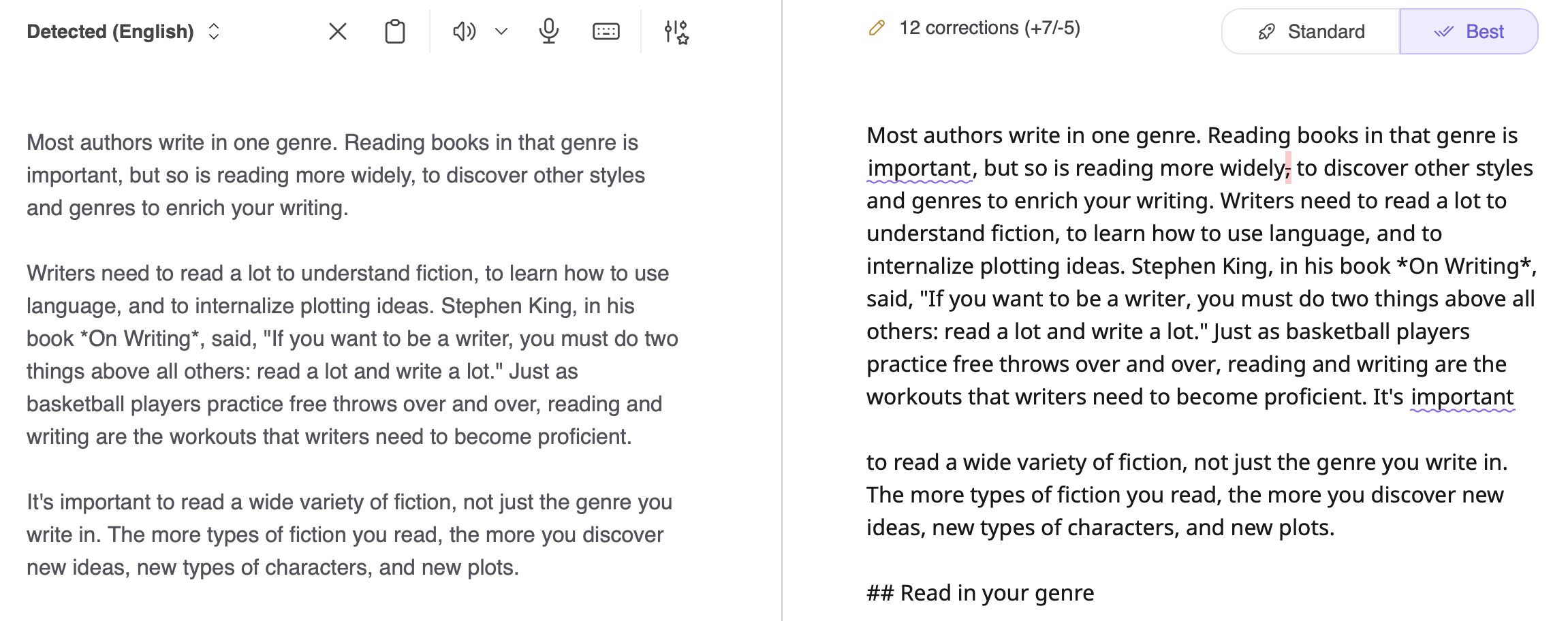The width and height of the screenshot is (1568, 621).
Task: Click the underlined word "important" in first corrected sentence
Action: pyautogui.click(x=919, y=168)
